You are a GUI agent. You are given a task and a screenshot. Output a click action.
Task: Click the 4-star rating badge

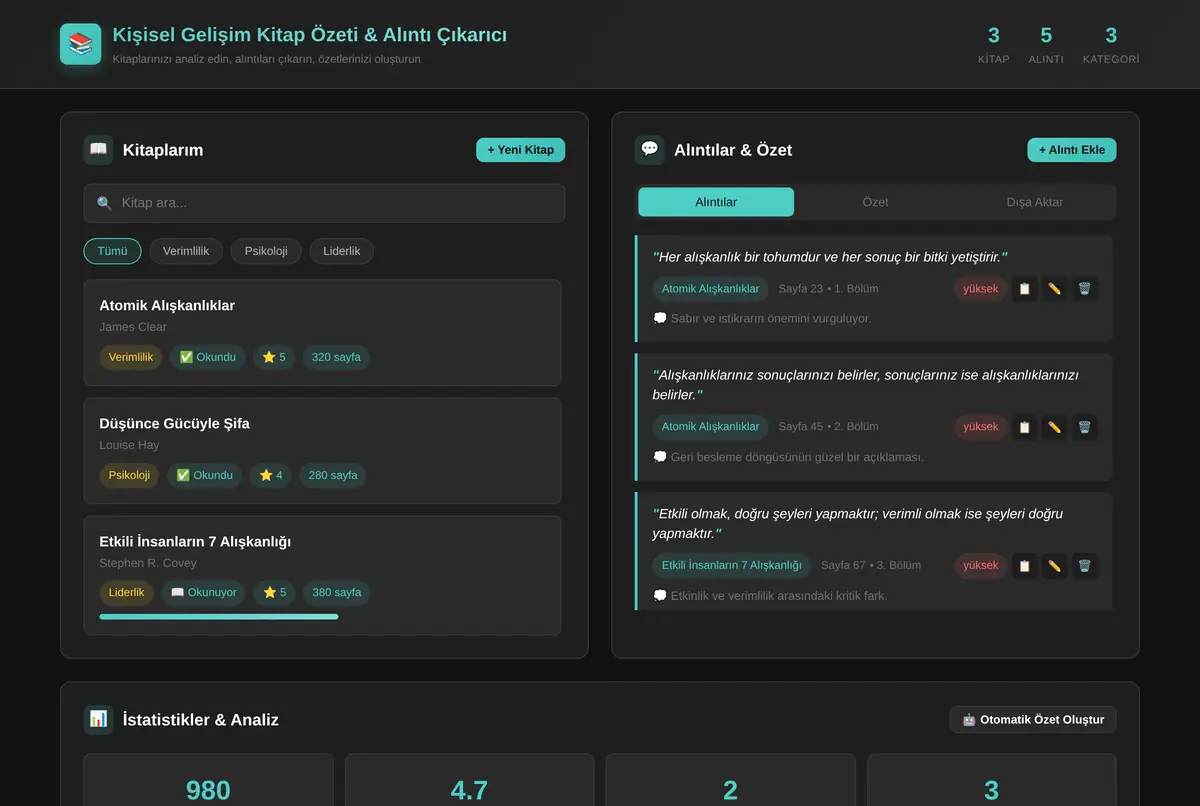tap(271, 475)
